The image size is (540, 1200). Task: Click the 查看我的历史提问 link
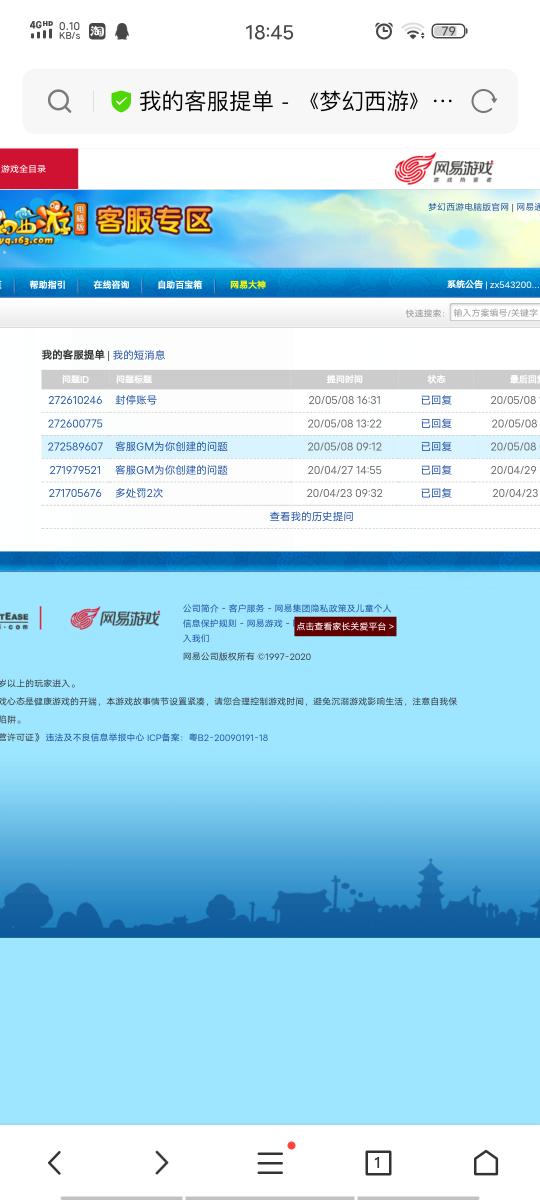click(311, 517)
